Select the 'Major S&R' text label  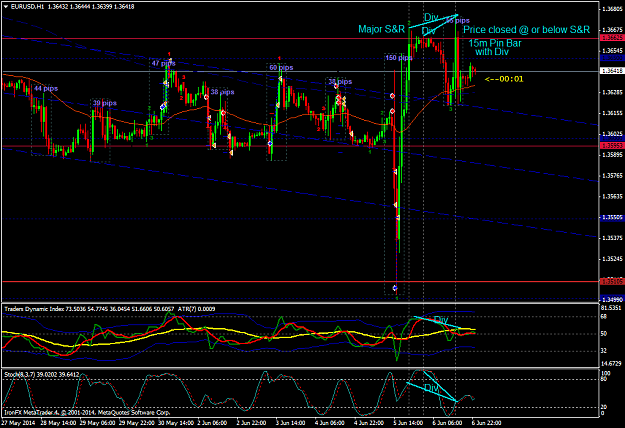381,29
